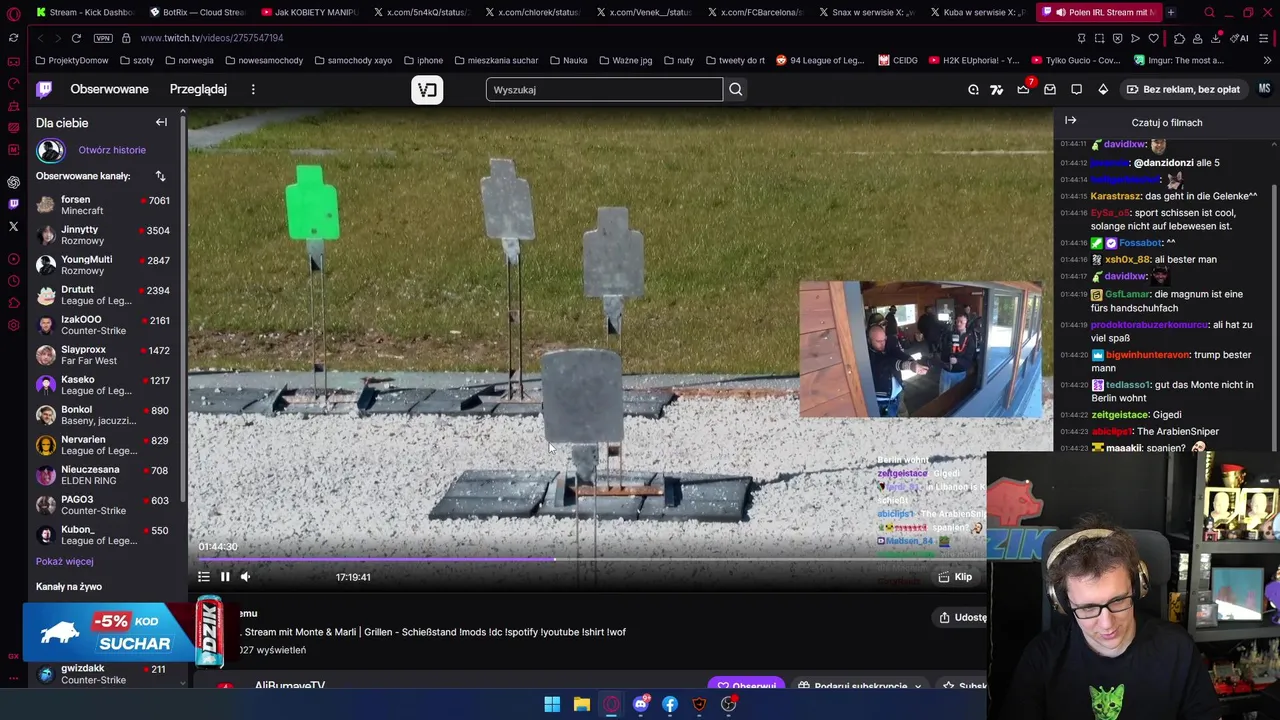Screen dimensions: 1280x720
Task: Open norwegia bookmark folder
Action: point(189,60)
